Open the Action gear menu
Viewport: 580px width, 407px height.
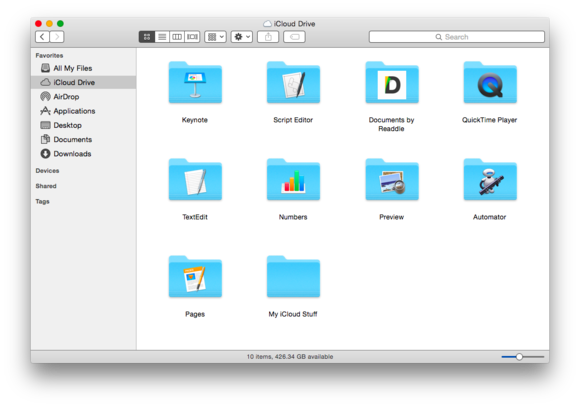coord(242,37)
